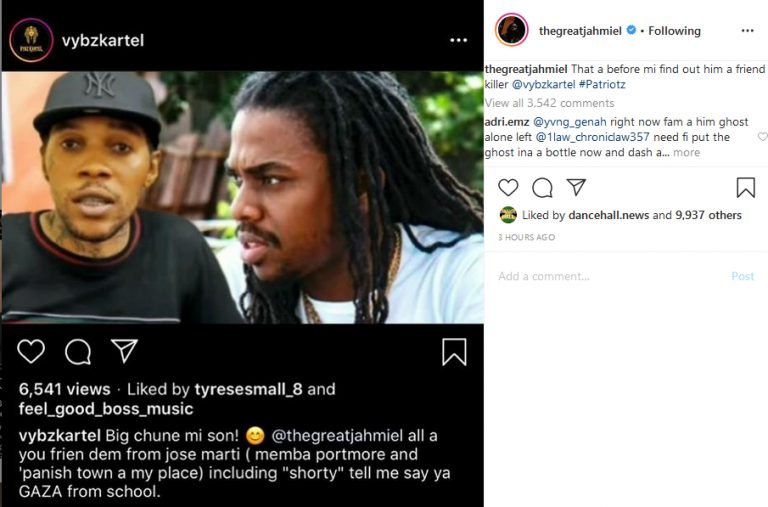768x507 pixels.
Task: Expand the truncated comment with "more"
Action: pos(686,153)
